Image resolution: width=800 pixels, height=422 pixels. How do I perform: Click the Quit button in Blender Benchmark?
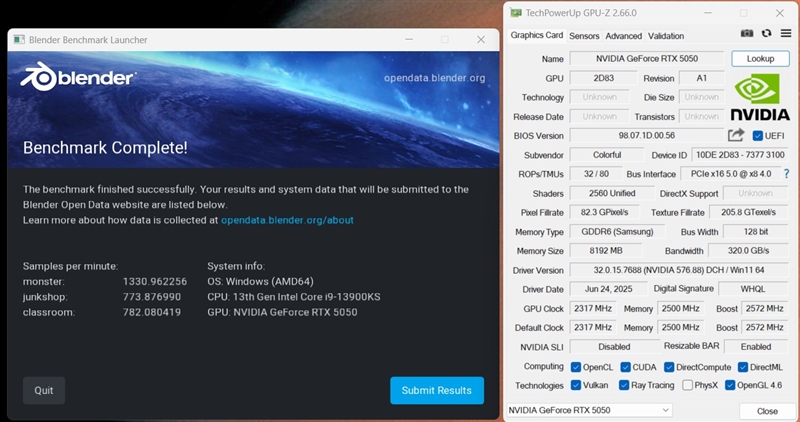44,390
